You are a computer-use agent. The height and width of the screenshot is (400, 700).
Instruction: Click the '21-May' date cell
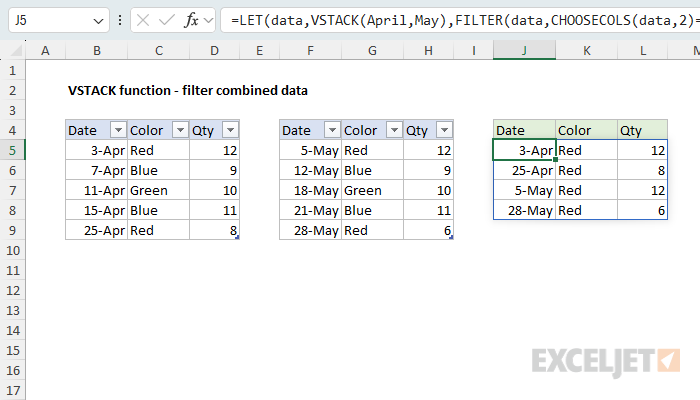coord(310,210)
